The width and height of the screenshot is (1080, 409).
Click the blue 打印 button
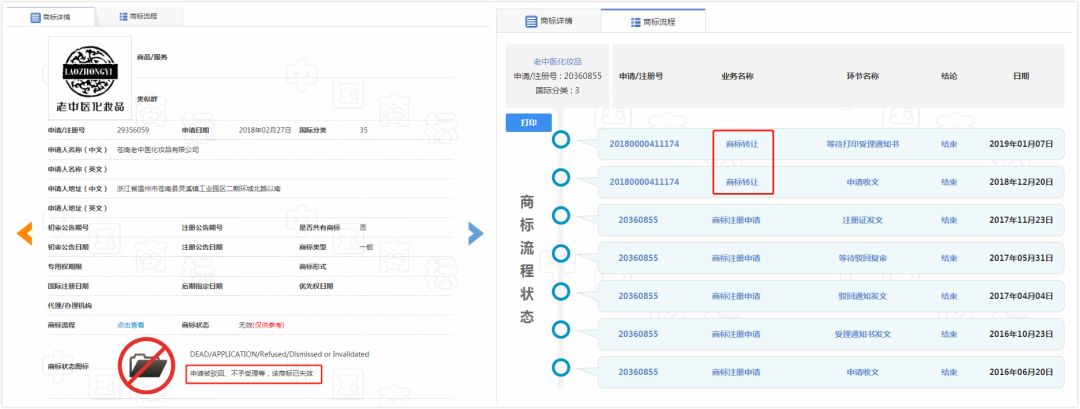[529, 123]
